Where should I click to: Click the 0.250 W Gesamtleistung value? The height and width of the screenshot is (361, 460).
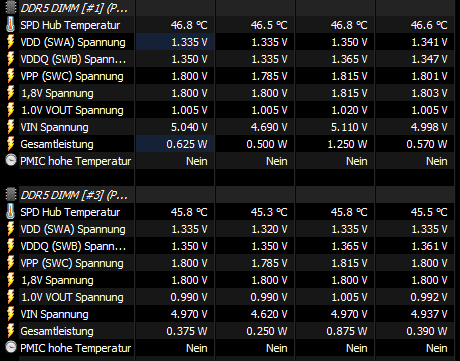pyautogui.click(x=267, y=331)
